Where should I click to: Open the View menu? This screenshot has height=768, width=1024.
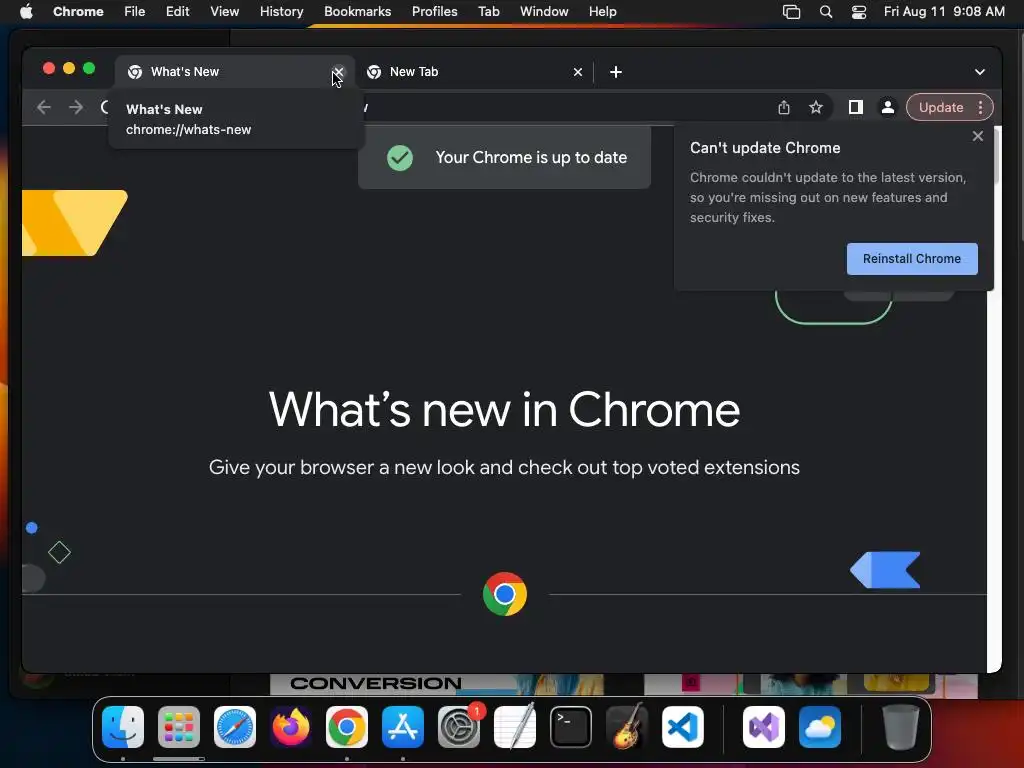coord(225,12)
